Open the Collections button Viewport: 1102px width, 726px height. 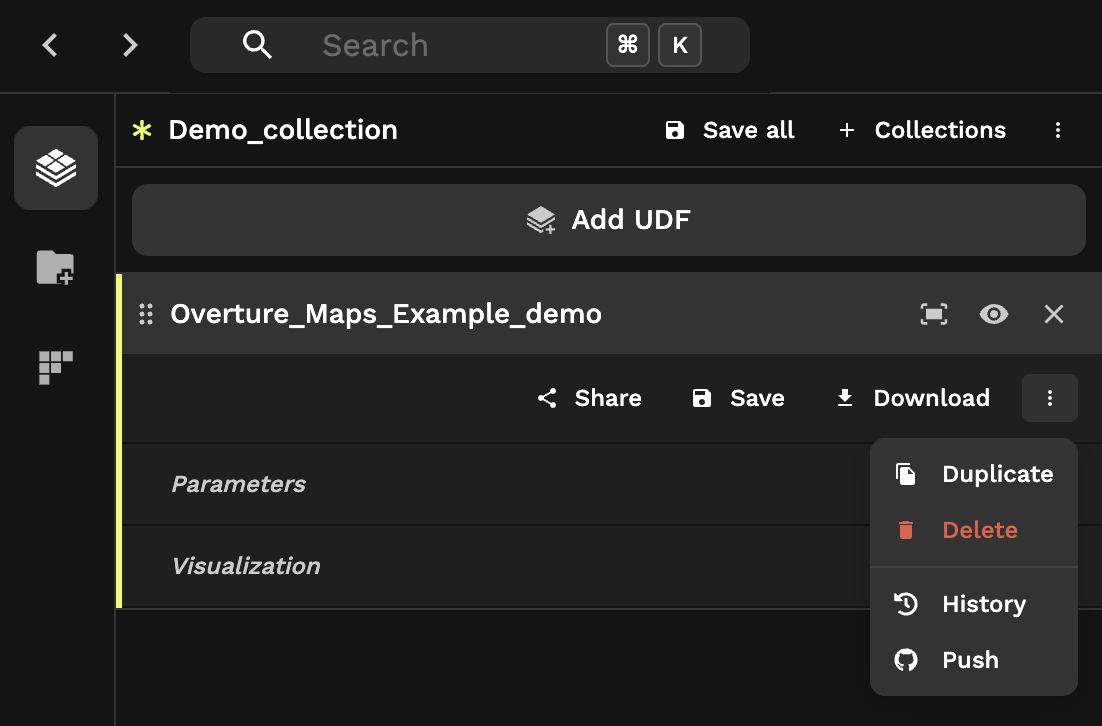pos(922,130)
